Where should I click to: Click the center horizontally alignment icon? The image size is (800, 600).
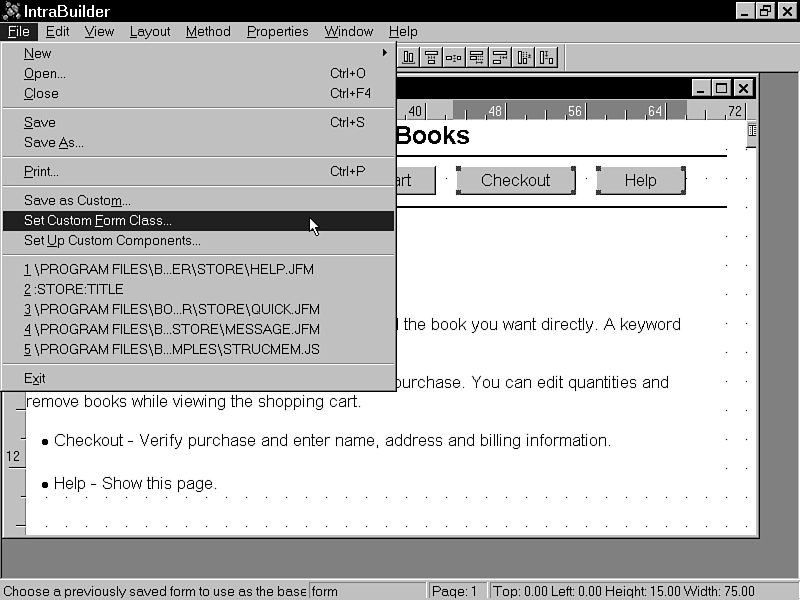tap(431, 58)
